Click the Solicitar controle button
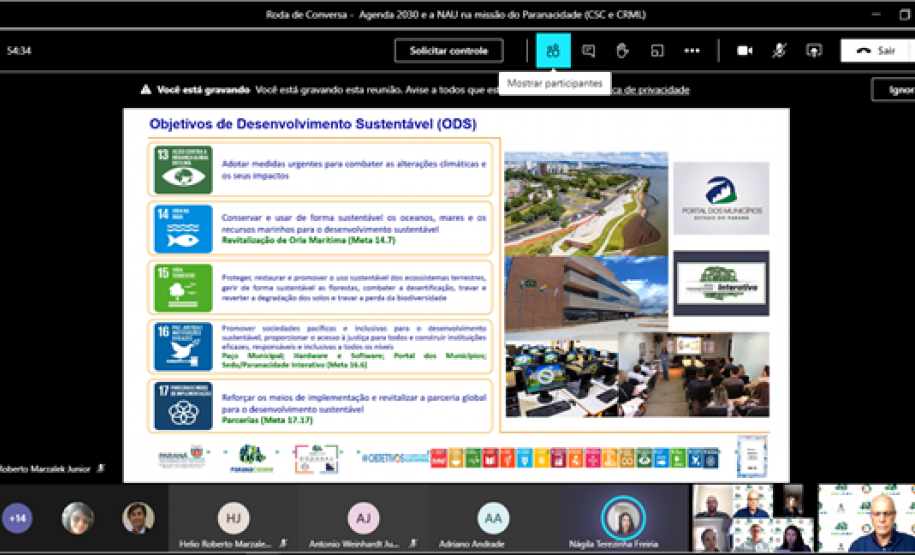The width and height of the screenshot is (915, 555). [x=448, y=51]
